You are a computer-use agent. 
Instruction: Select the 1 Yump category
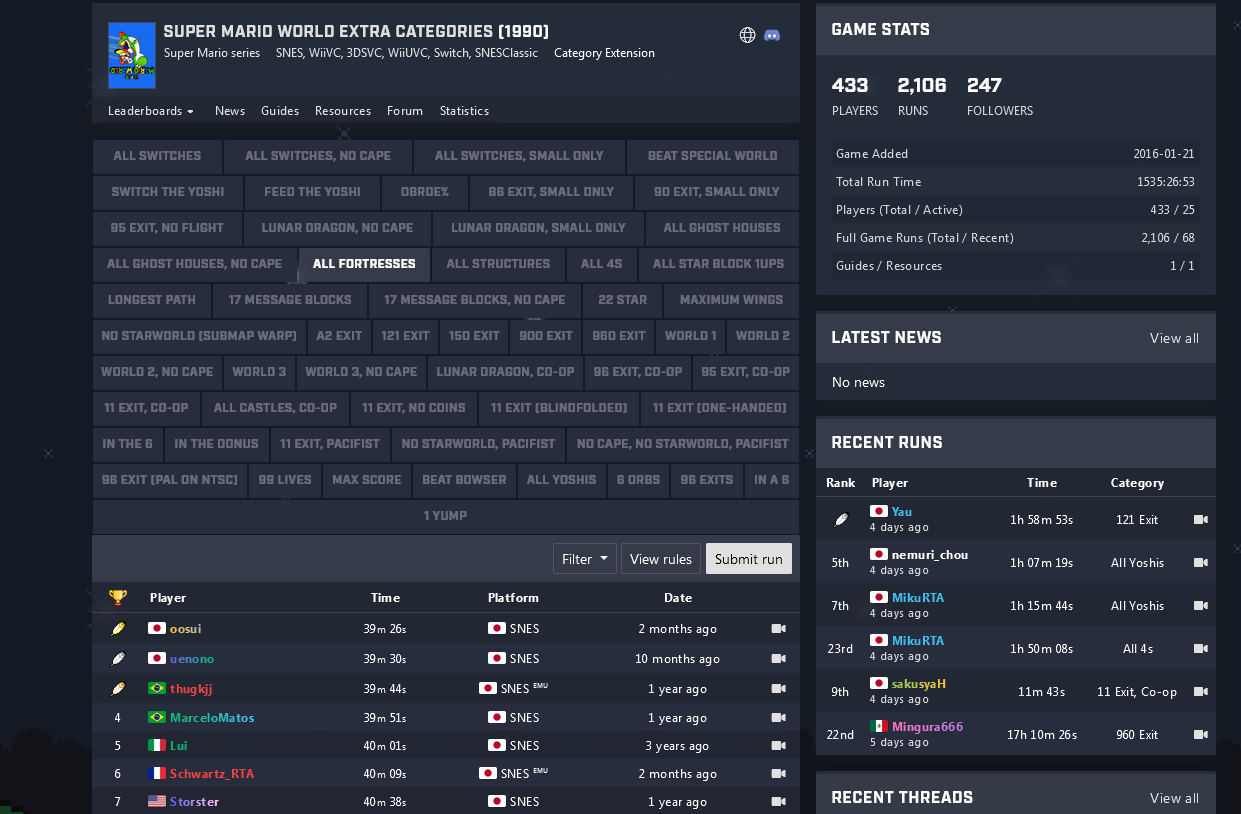[445, 516]
